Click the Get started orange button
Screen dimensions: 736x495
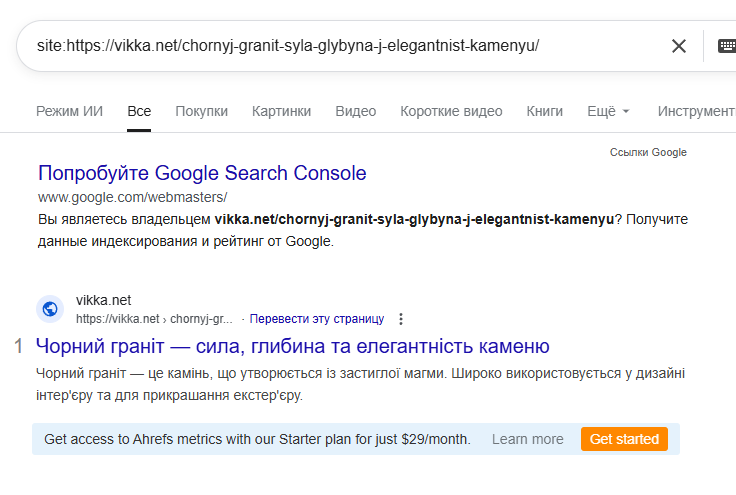(624, 439)
